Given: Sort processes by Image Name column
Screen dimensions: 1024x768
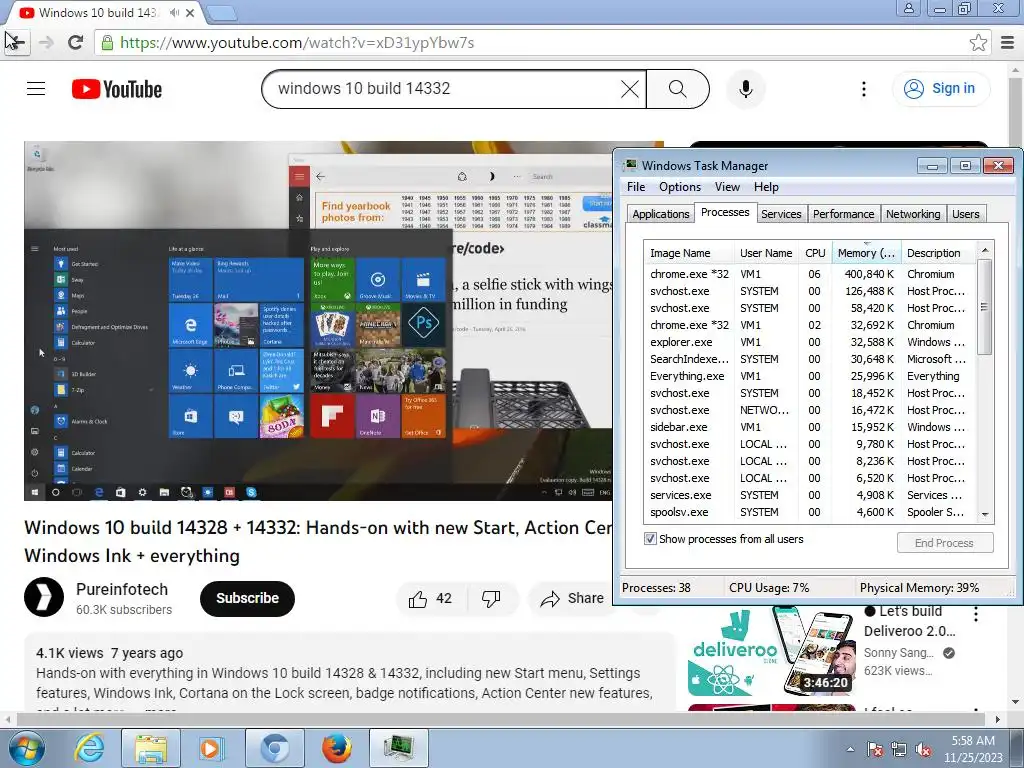Looking at the screenshot, I should pyautogui.click(x=688, y=253).
